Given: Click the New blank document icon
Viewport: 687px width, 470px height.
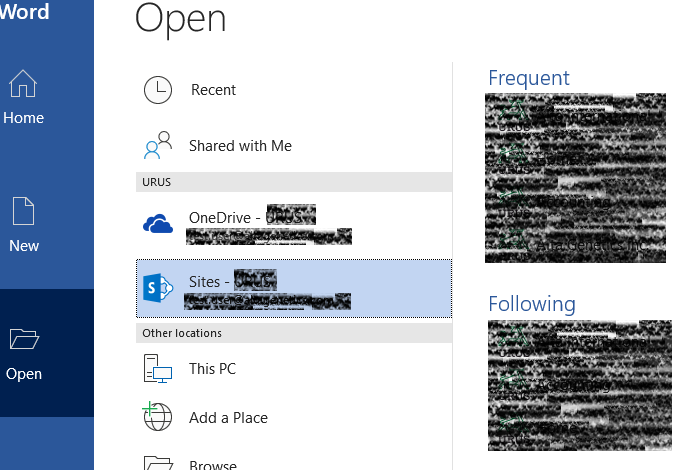Looking at the screenshot, I should click(x=23, y=211).
